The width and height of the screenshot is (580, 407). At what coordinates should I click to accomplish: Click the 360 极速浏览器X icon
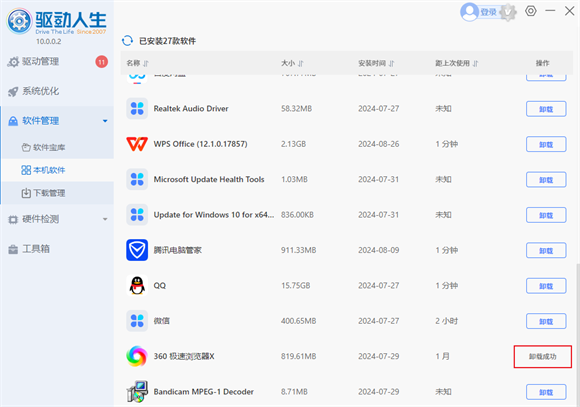(137, 356)
